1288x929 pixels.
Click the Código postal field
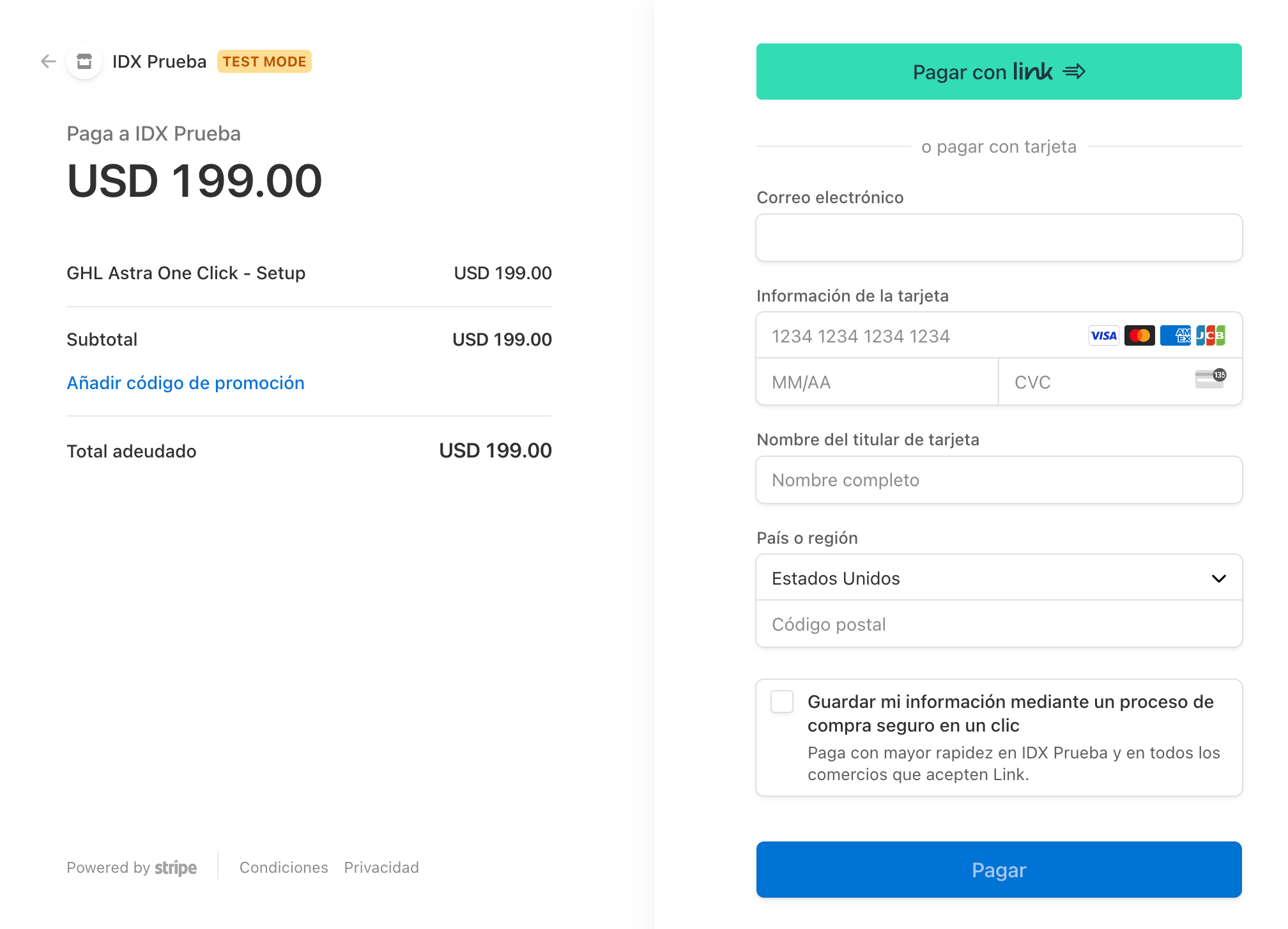click(x=999, y=624)
